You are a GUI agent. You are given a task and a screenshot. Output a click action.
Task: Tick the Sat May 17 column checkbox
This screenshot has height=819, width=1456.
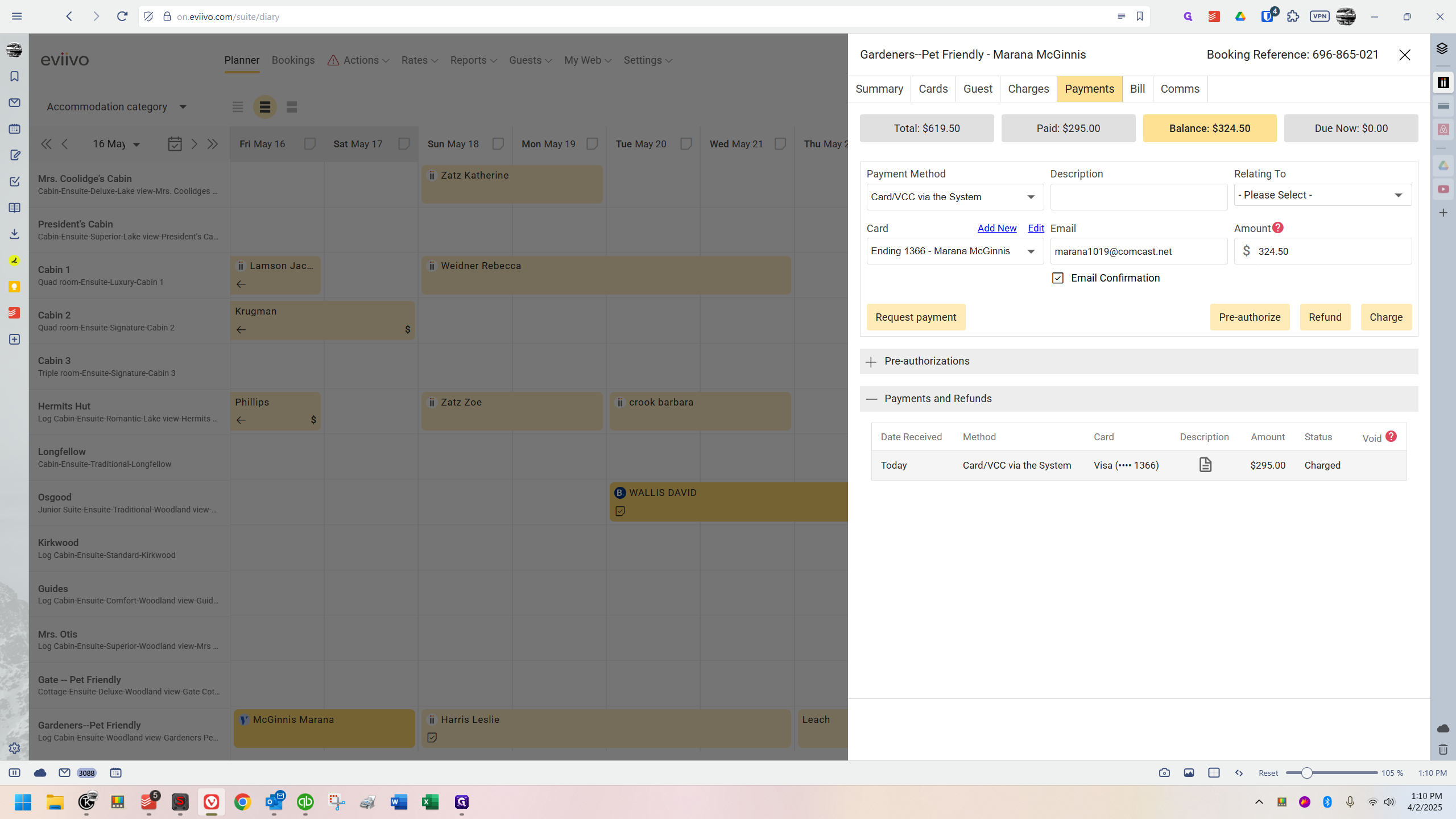[x=404, y=143]
